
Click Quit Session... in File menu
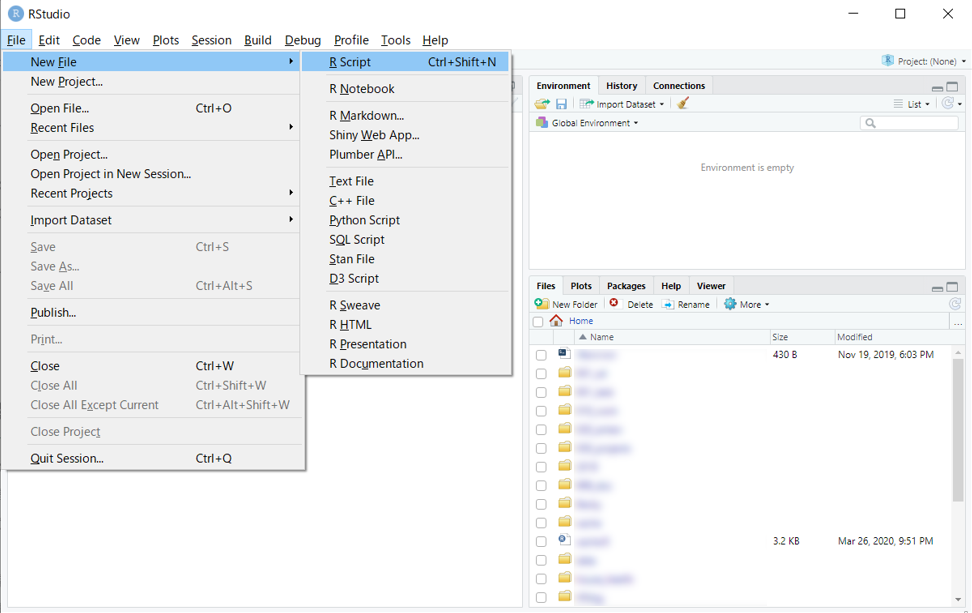152,458
